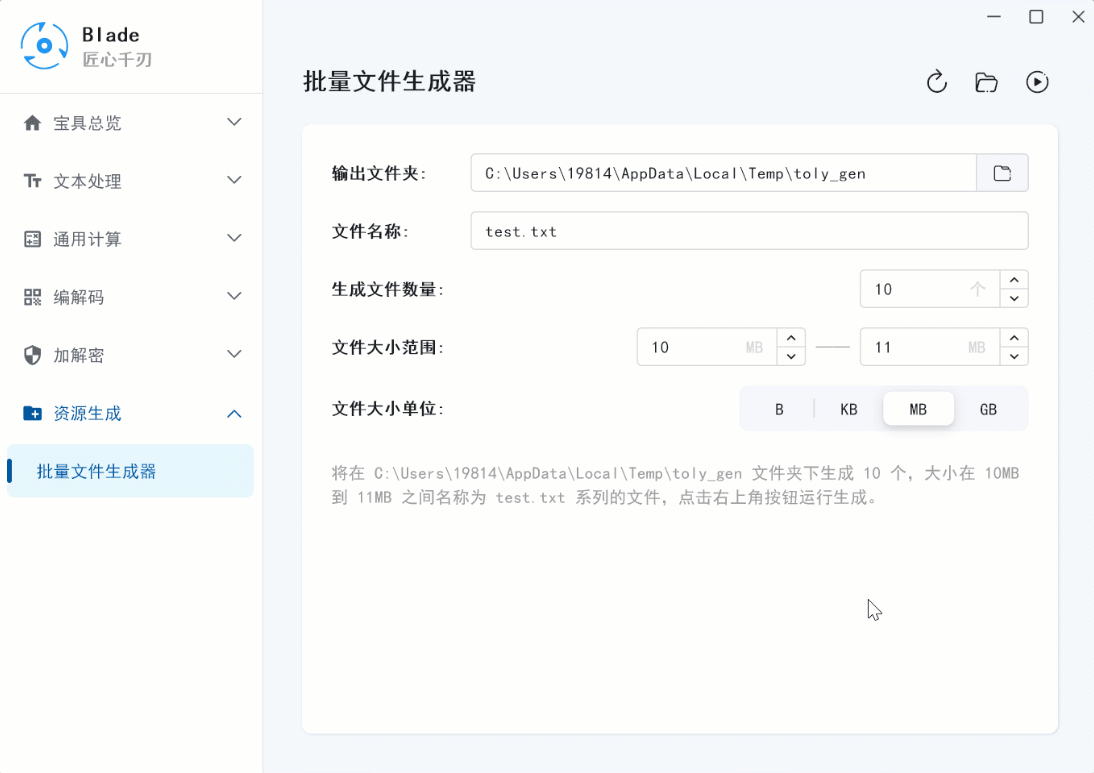Click the summary description text at bottom
1094x773 pixels.
[675, 486]
